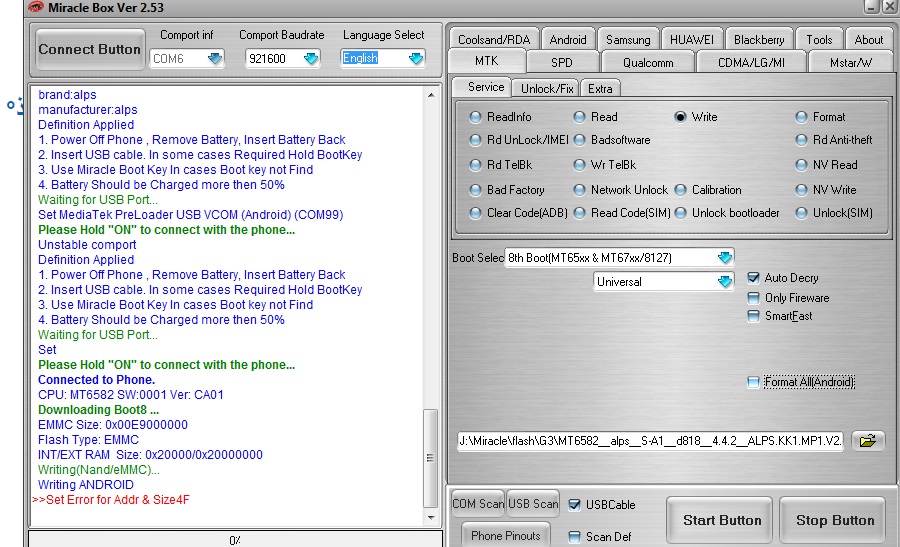
Task: Open the Comport inf dropdown arrow
Action: [215, 59]
